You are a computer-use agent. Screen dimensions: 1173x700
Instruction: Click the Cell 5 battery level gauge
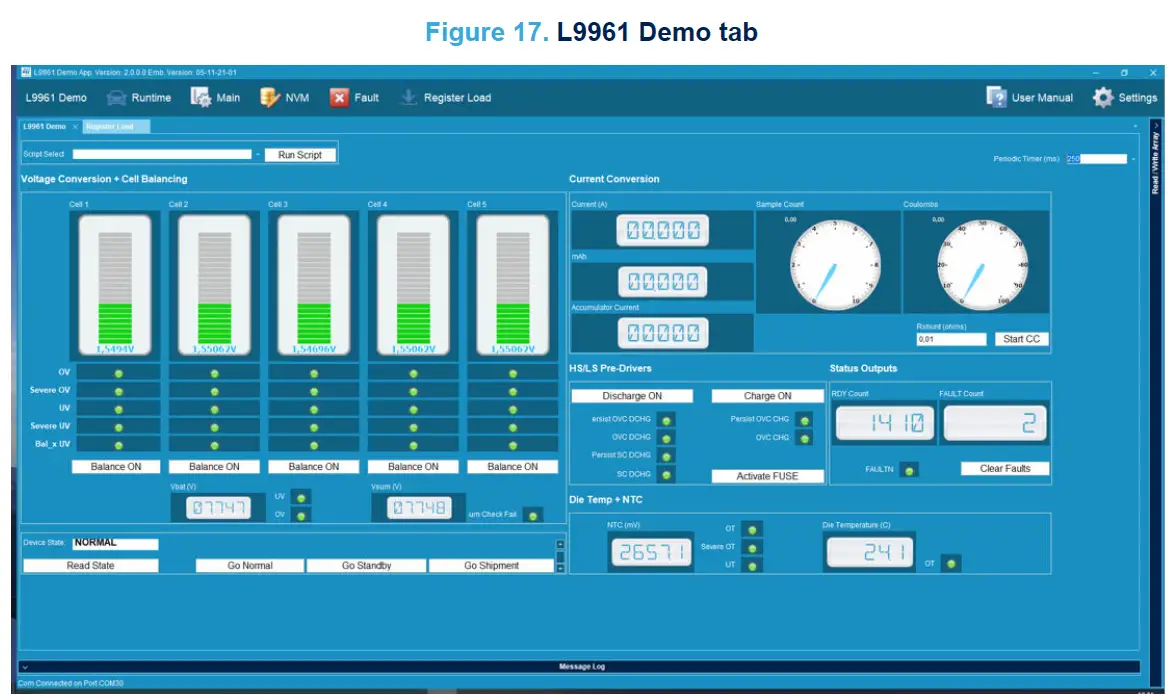click(x=512, y=284)
